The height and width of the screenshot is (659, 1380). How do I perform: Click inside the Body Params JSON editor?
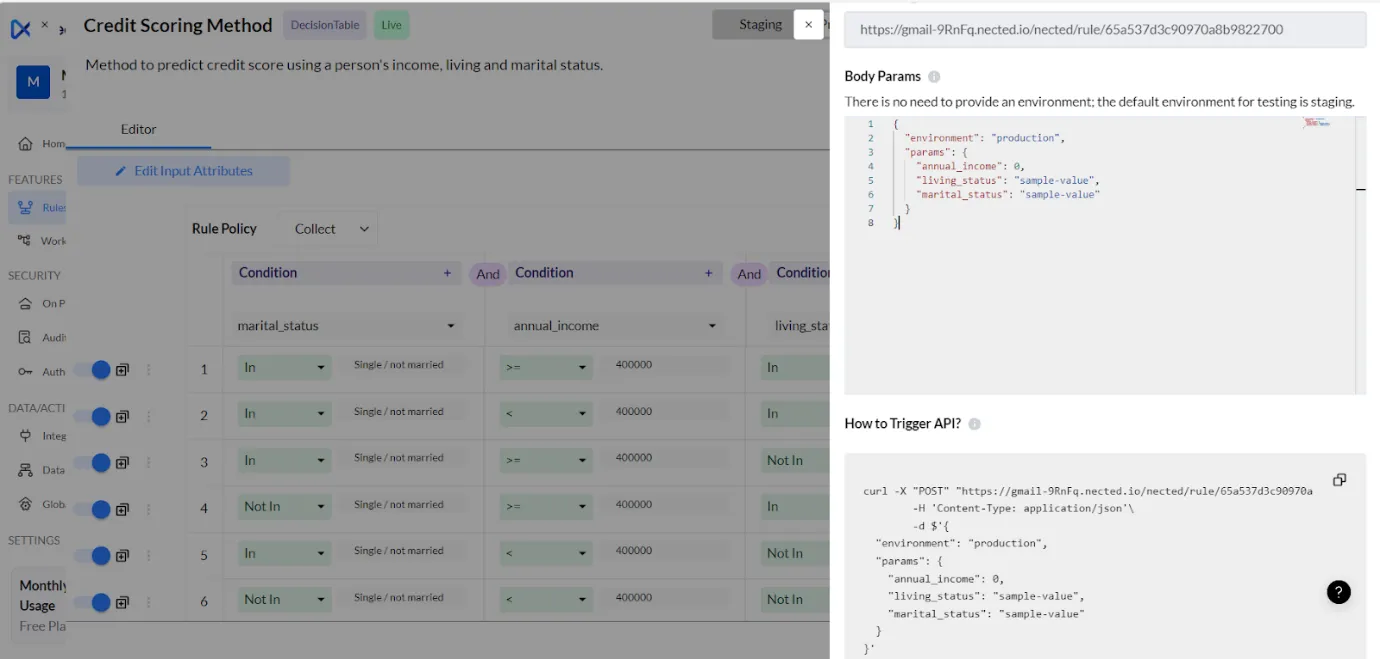(1105, 255)
